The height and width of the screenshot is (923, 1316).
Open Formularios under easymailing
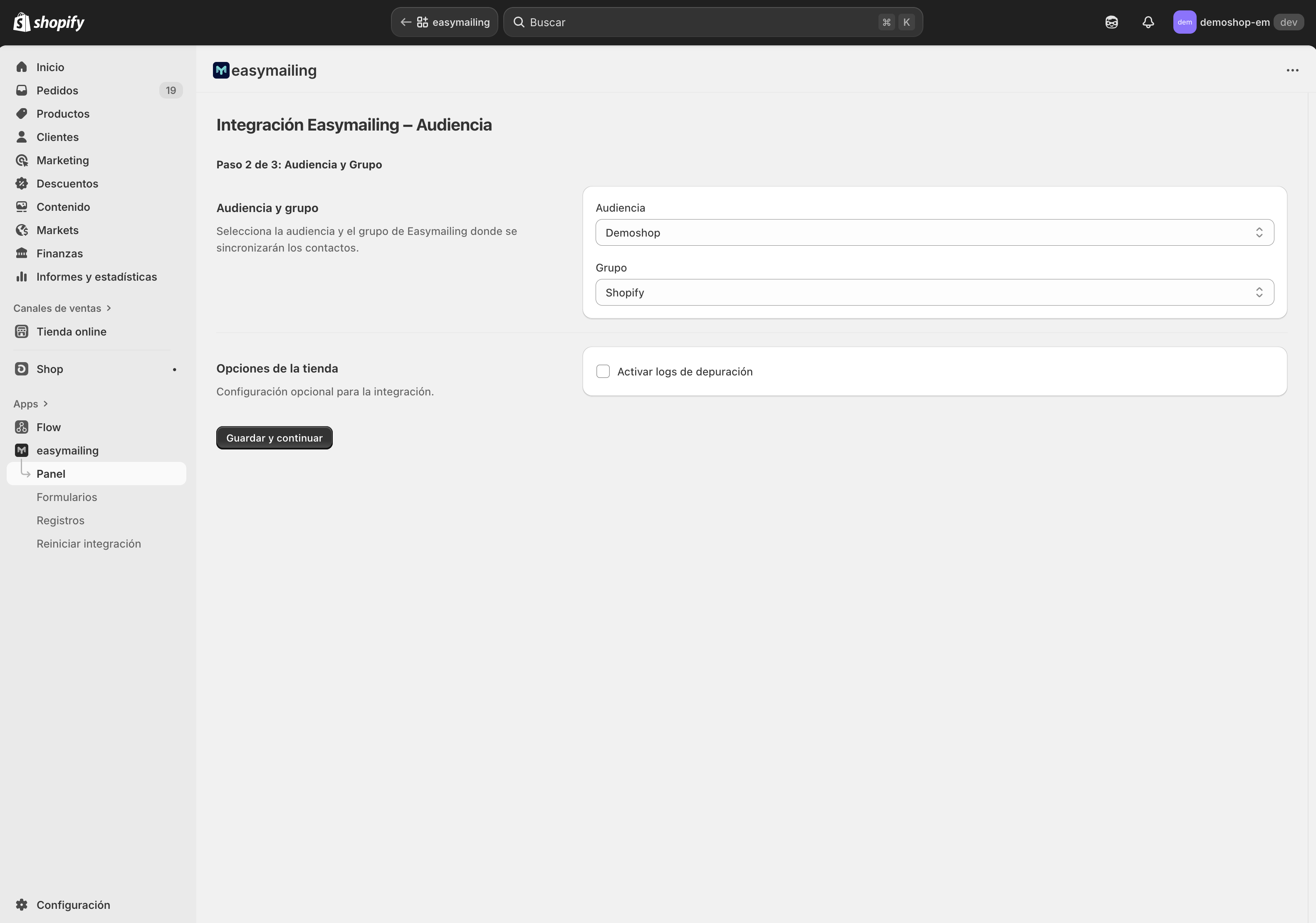pyautogui.click(x=67, y=497)
